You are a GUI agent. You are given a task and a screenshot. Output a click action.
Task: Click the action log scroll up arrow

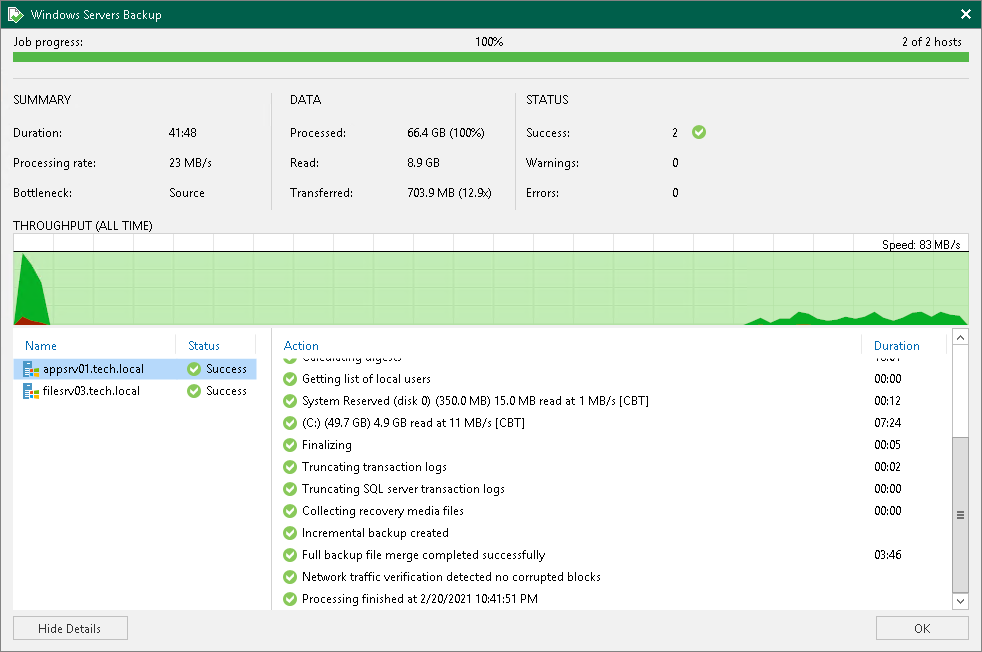pyautogui.click(x=960, y=337)
